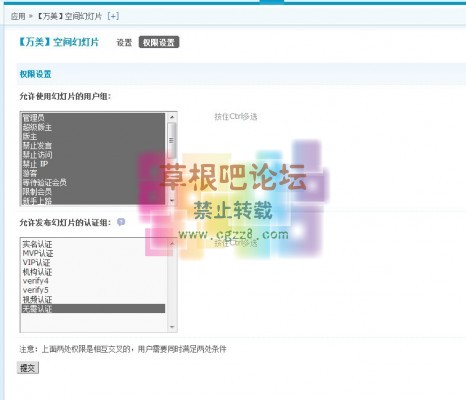Click the user group list scrollbar thumb
Viewport: 466px width, 400px height.
pyautogui.click(x=172, y=140)
